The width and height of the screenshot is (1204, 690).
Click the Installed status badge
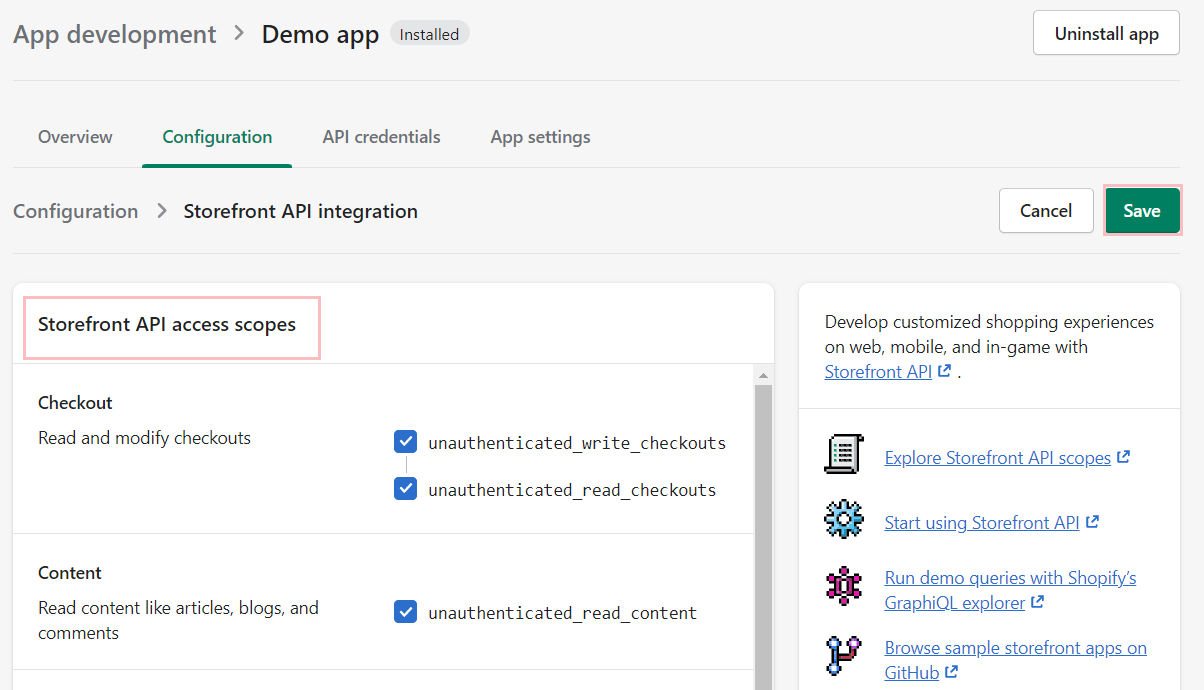(429, 34)
